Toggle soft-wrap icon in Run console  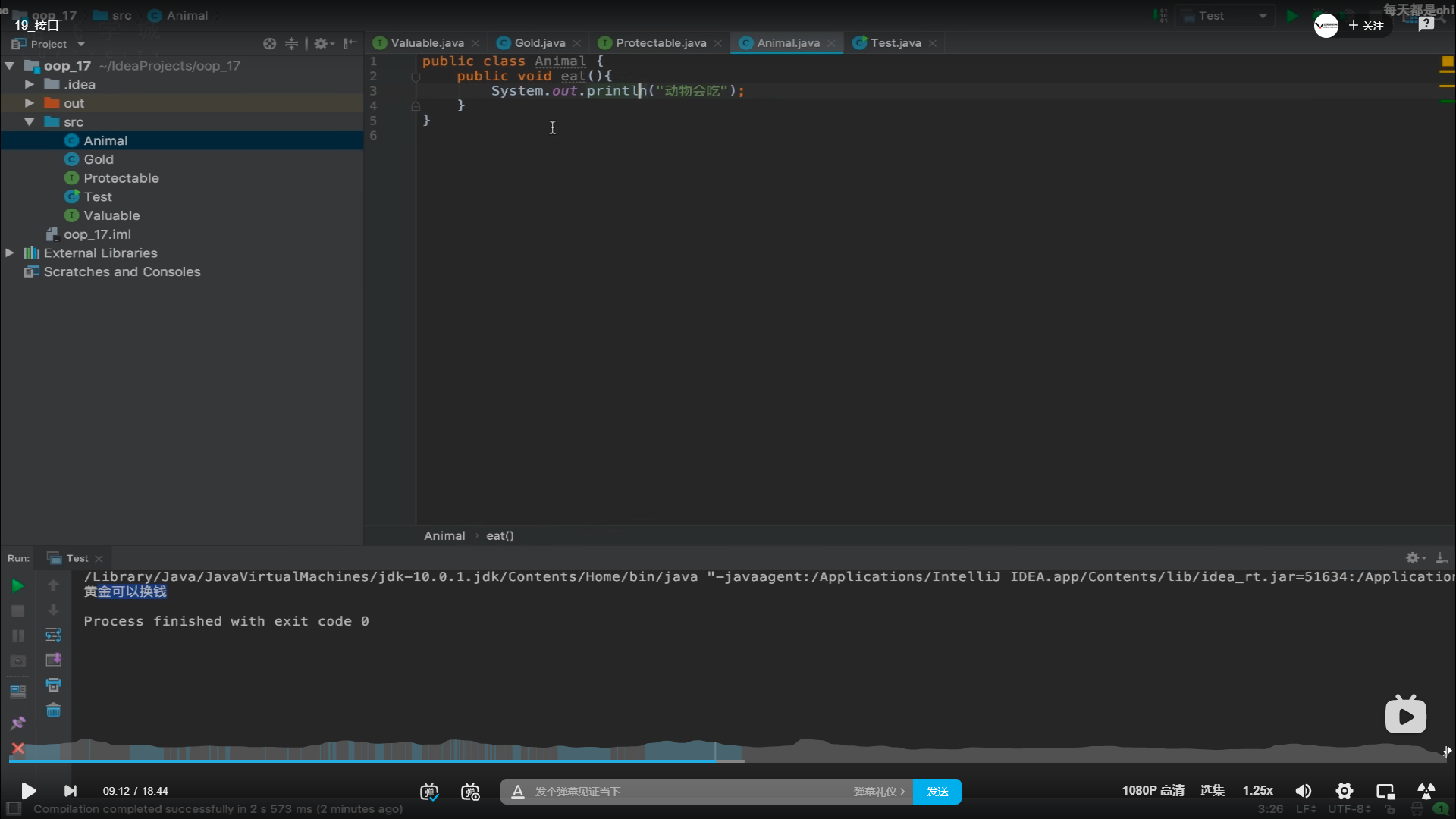click(x=53, y=635)
